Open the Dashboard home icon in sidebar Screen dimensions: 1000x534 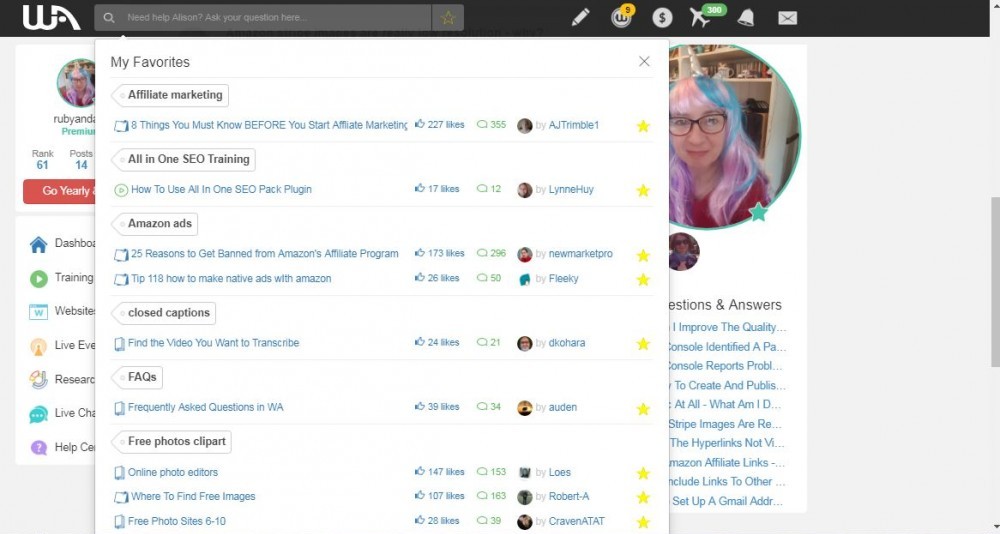pyautogui.click(x=38, y=244)
